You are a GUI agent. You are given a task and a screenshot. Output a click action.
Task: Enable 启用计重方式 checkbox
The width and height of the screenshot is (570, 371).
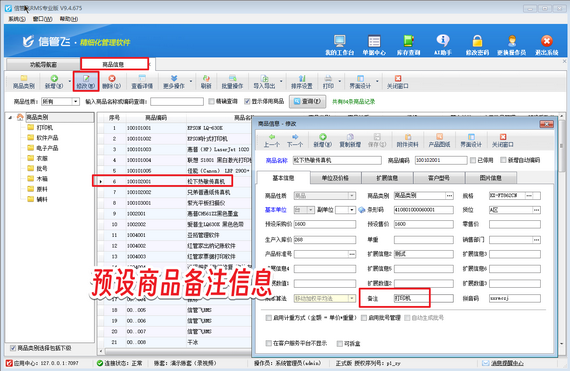pyautogui.click(x=269, y=318)
